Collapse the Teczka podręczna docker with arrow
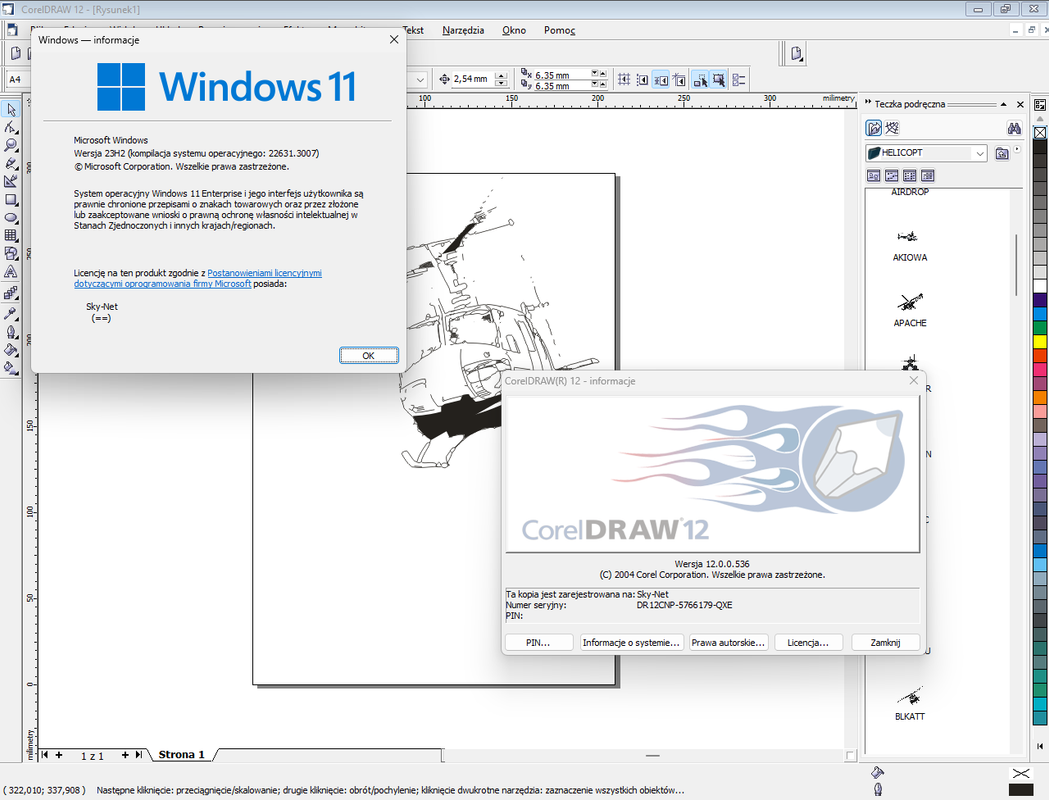 1004,104
